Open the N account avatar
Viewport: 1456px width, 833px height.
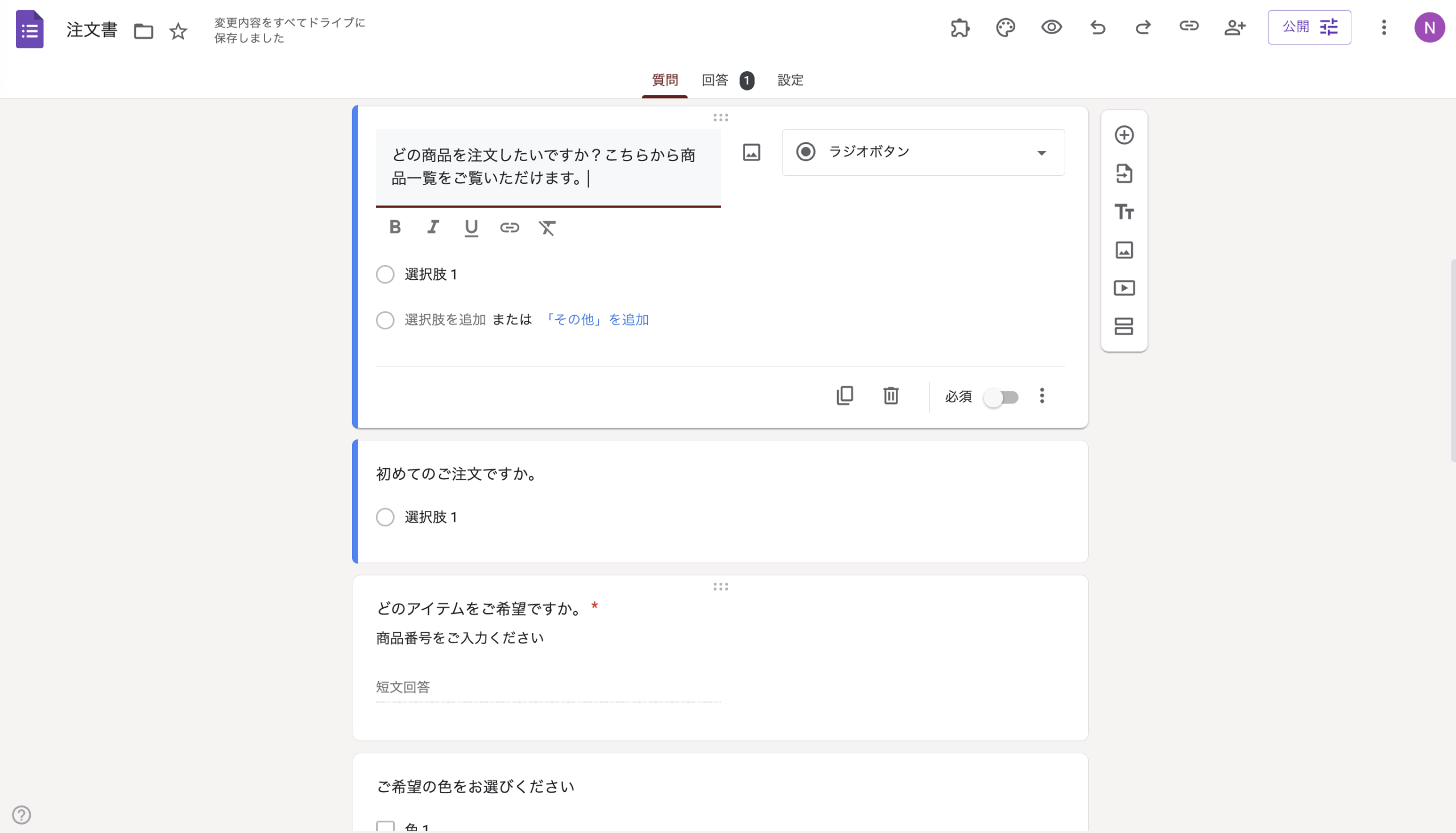[1430, 27]
